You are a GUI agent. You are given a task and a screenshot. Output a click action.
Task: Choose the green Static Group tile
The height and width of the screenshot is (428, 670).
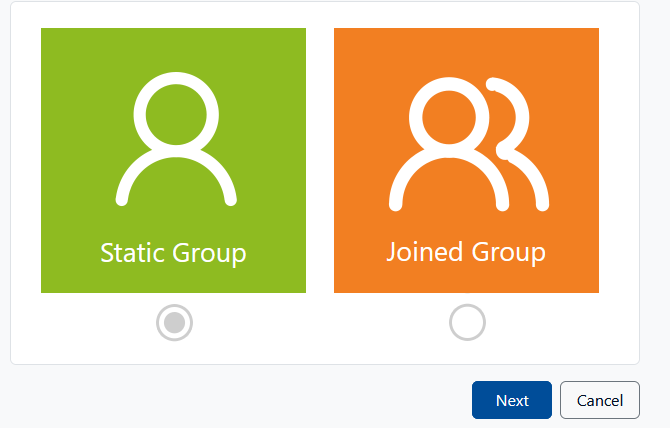tap(173, 160)
